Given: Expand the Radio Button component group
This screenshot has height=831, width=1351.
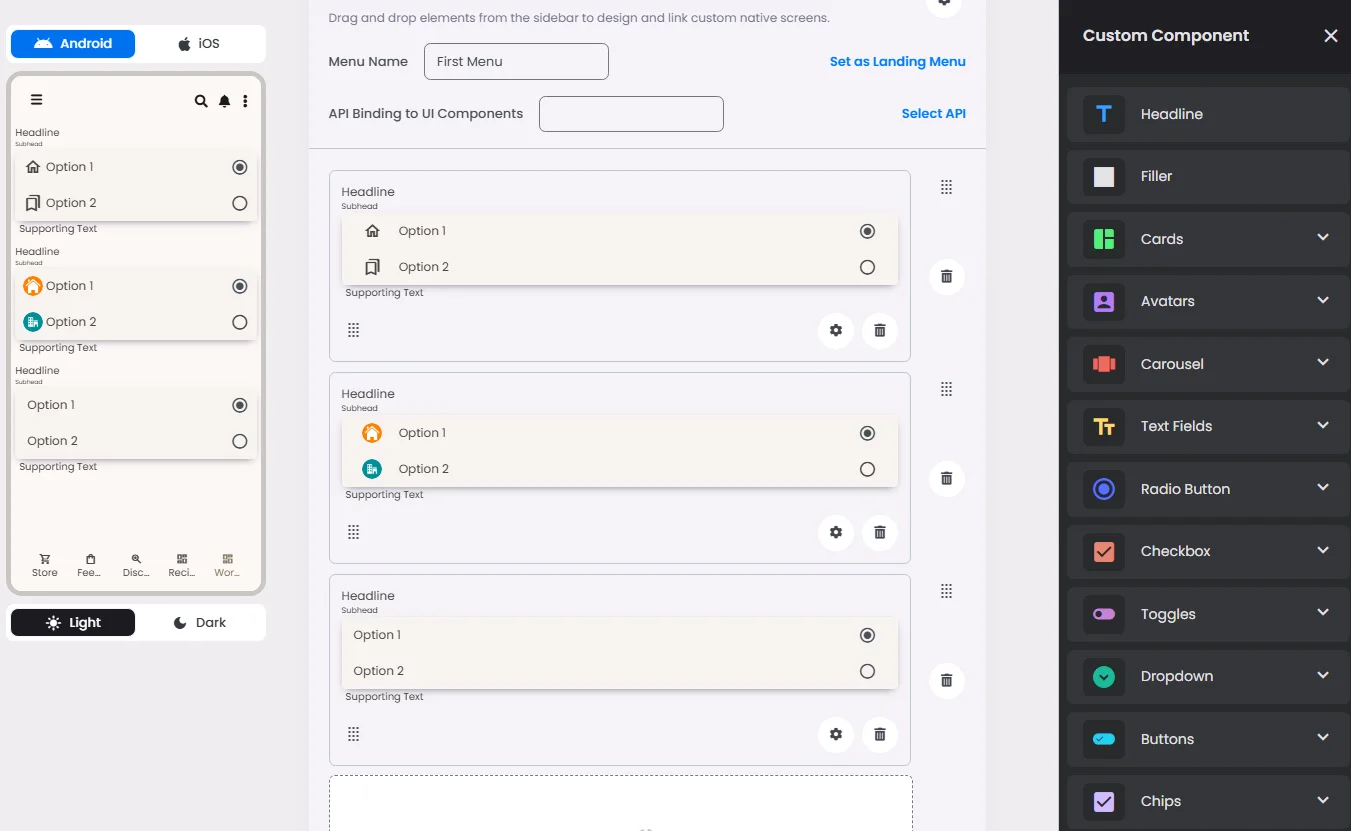Looking at the screenshot, I should click(x=1323, y=488).
